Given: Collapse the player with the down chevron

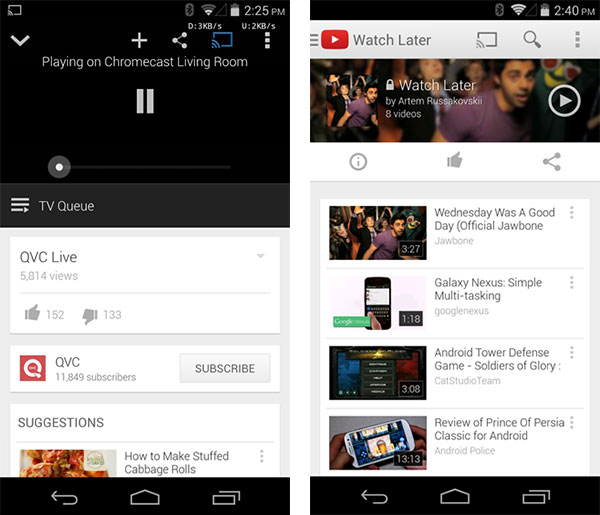Looking at the screenshot, I should [x=20, y=40].
